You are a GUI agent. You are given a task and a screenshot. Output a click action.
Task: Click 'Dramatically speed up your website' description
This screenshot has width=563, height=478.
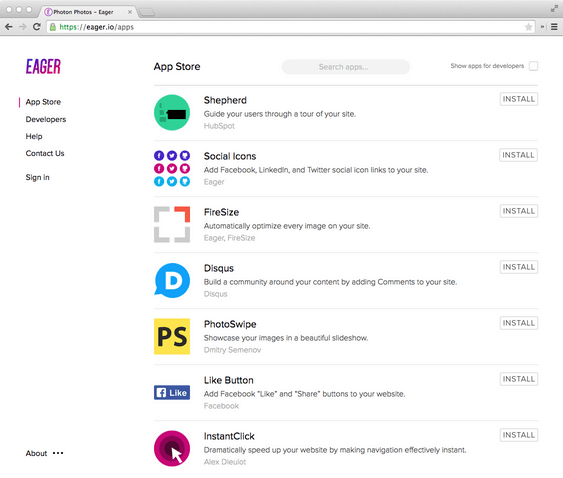(335, 450)
